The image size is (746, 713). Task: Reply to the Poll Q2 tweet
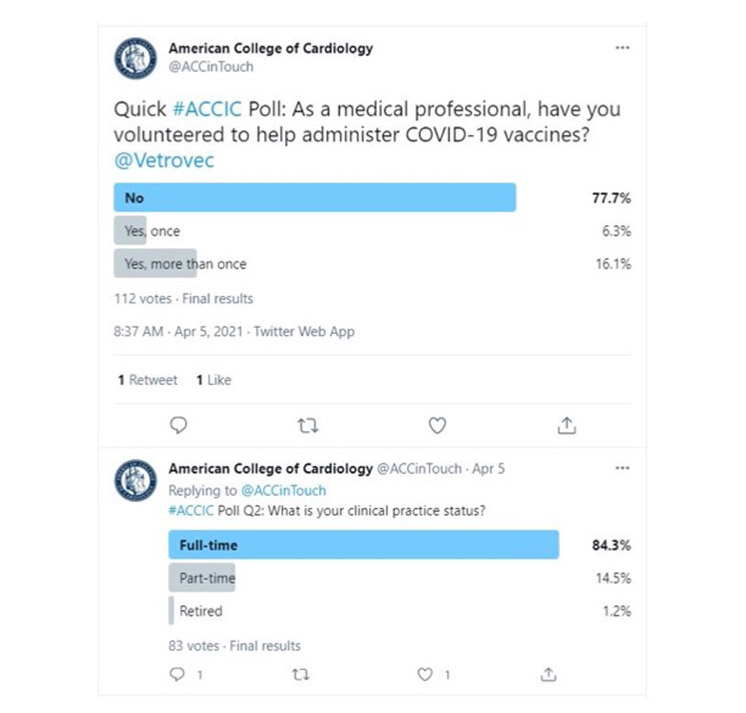(179, 675)
